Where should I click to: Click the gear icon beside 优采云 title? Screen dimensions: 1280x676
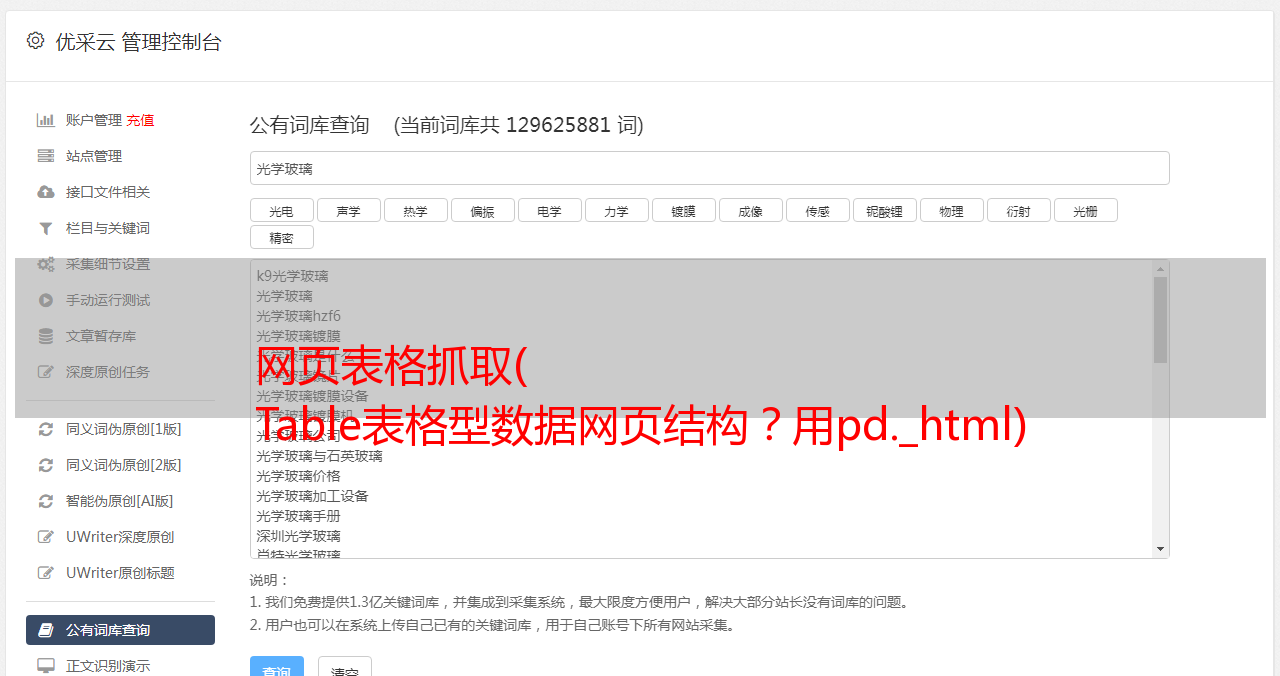[x=35, y=41]
